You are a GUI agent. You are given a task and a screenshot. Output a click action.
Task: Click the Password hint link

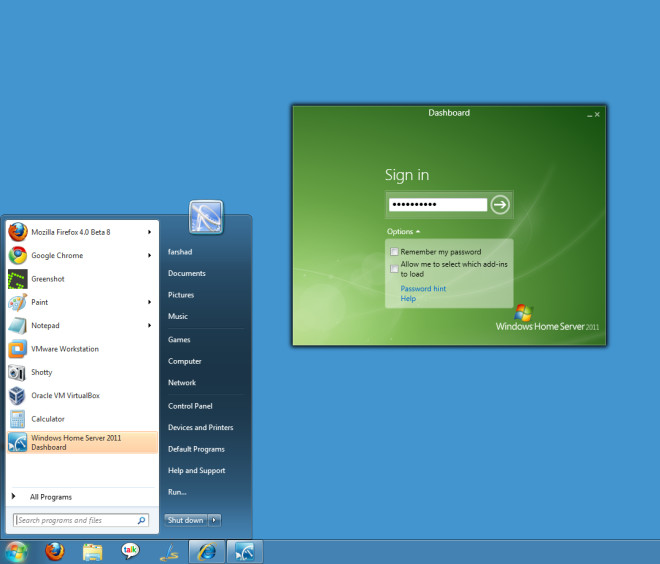tap(423, 288)
